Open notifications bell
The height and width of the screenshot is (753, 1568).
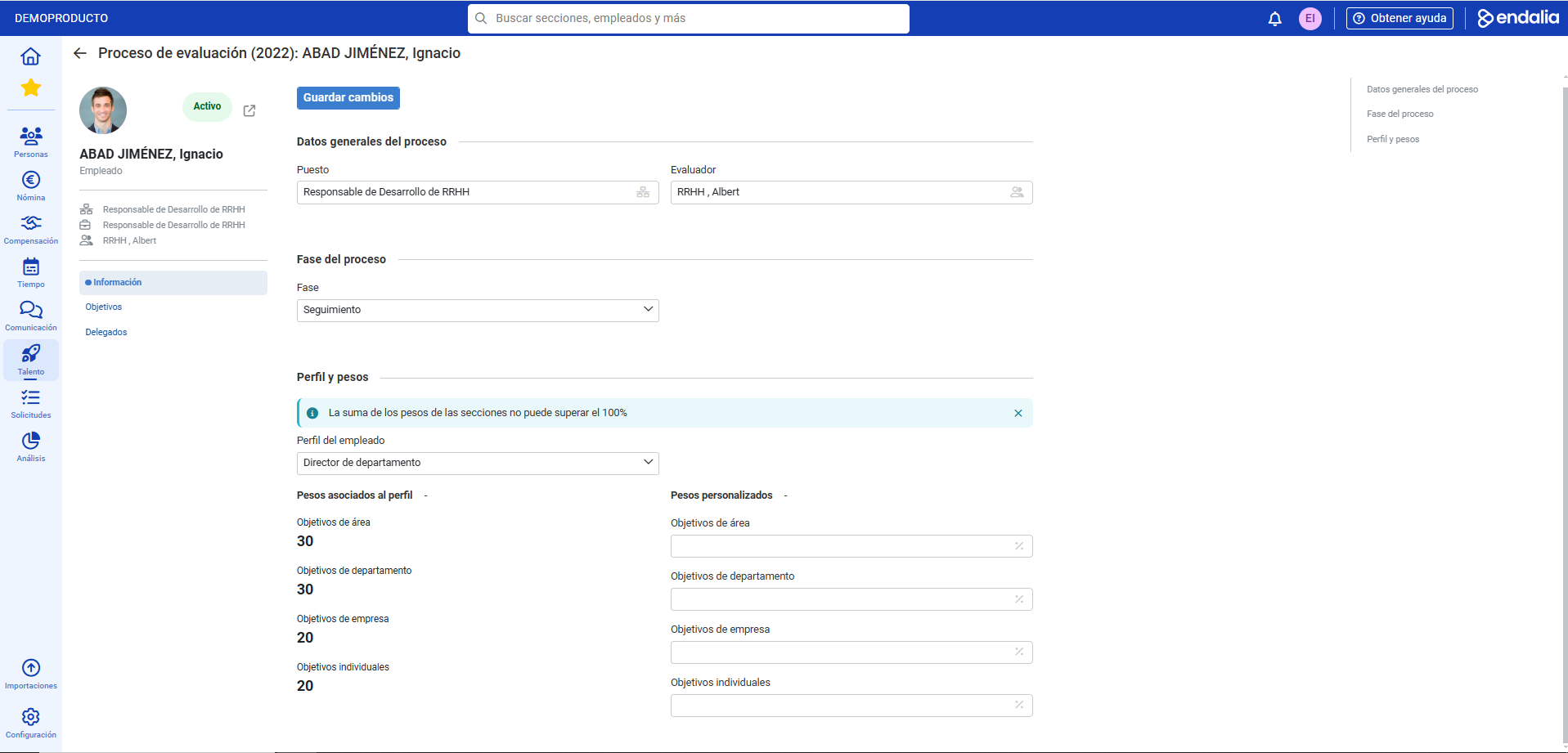click(1274, 18)
